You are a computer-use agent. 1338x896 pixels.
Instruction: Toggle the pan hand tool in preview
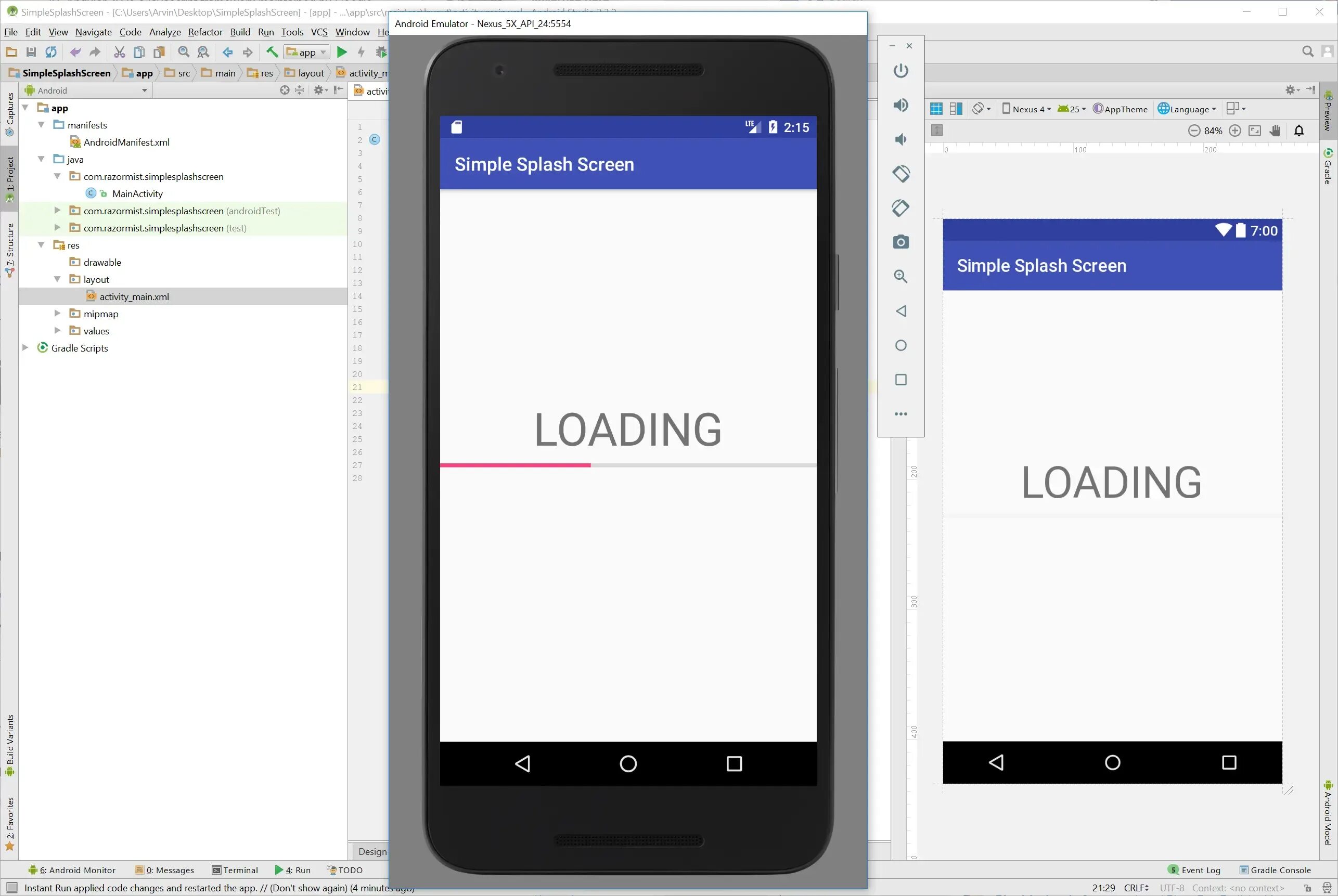pyautogui.click(x=1275, y=131)
